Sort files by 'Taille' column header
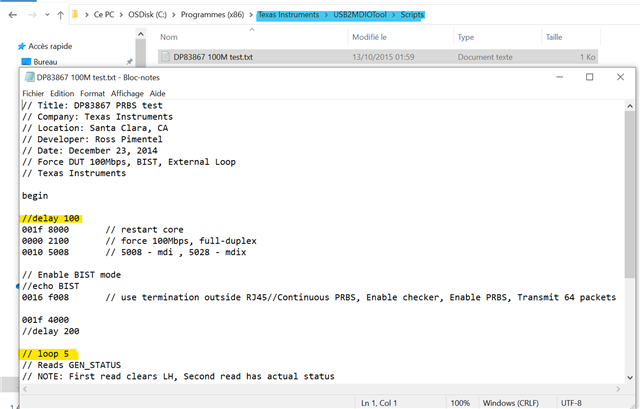The width and height of the screenshot is (640, 409). [554, 37]
